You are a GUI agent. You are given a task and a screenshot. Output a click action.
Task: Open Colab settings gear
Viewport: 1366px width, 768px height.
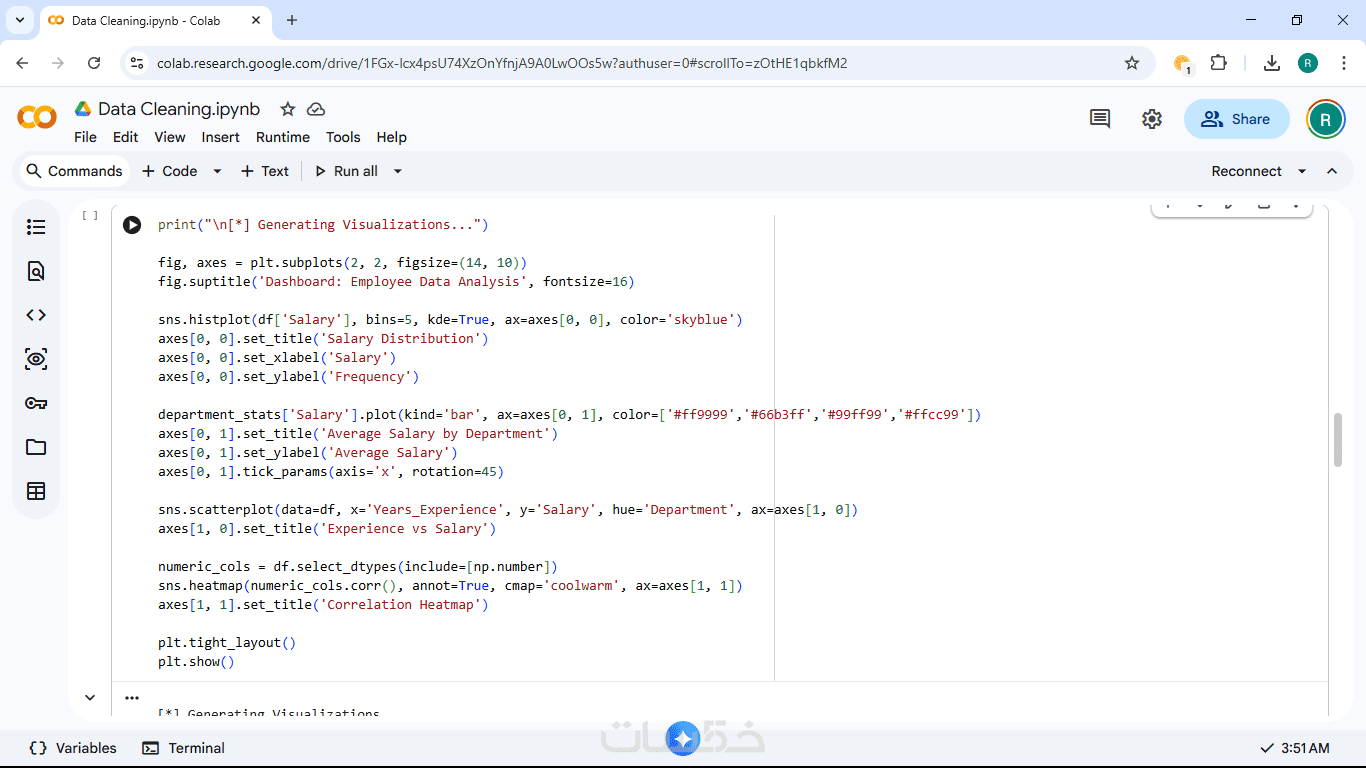coord(1152,119)
